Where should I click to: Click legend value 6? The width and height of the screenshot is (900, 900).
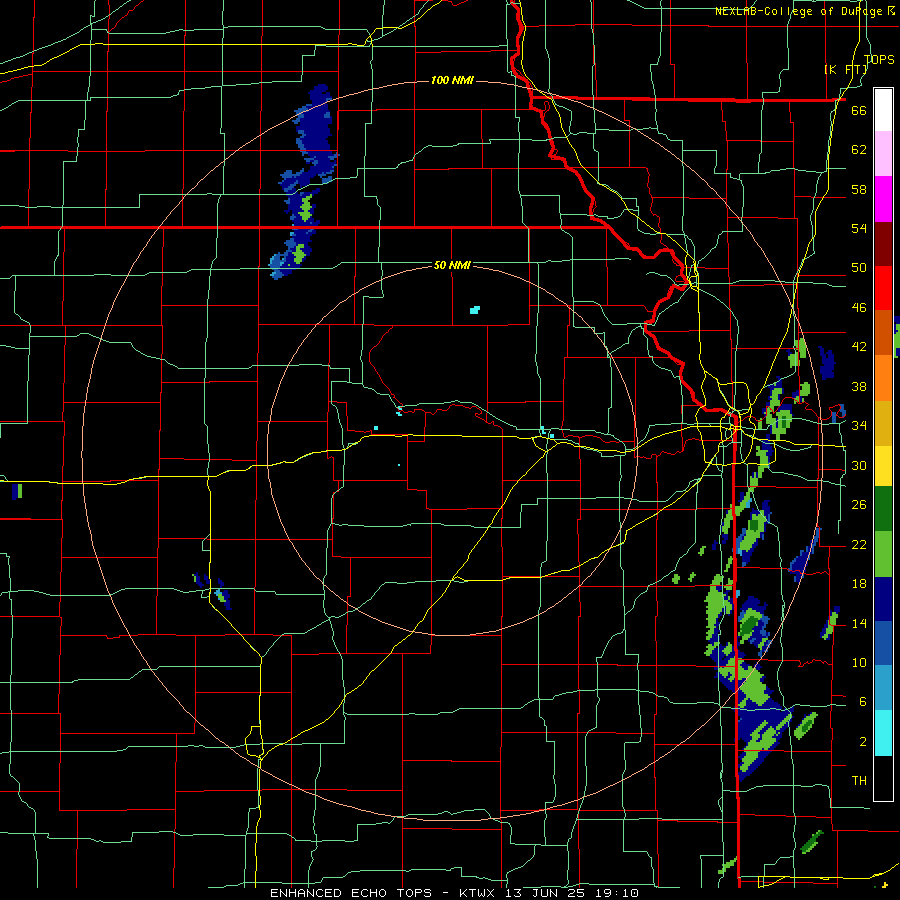coord(862,701)
